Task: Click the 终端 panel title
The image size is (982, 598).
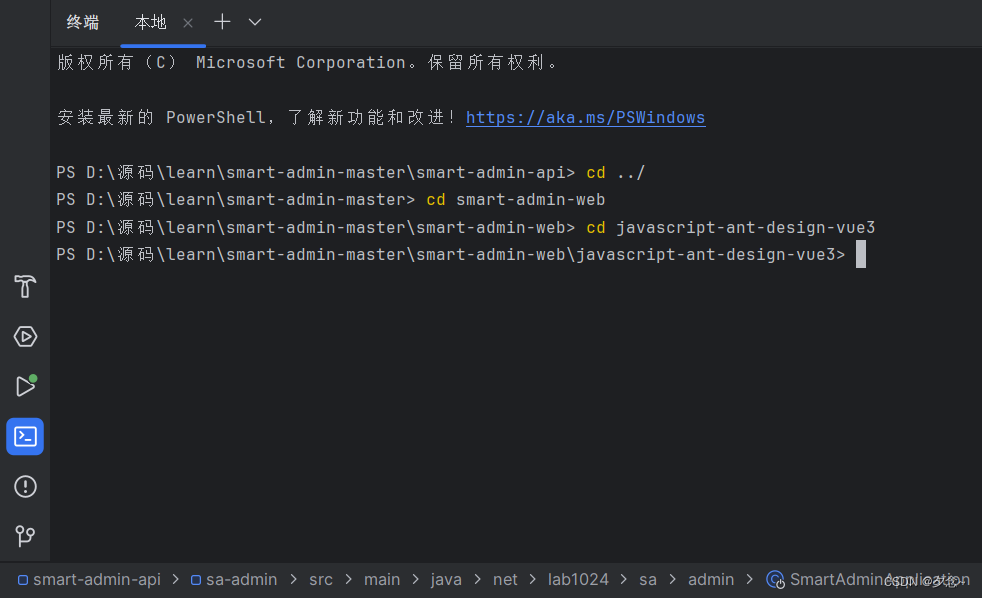Action: 83,22
